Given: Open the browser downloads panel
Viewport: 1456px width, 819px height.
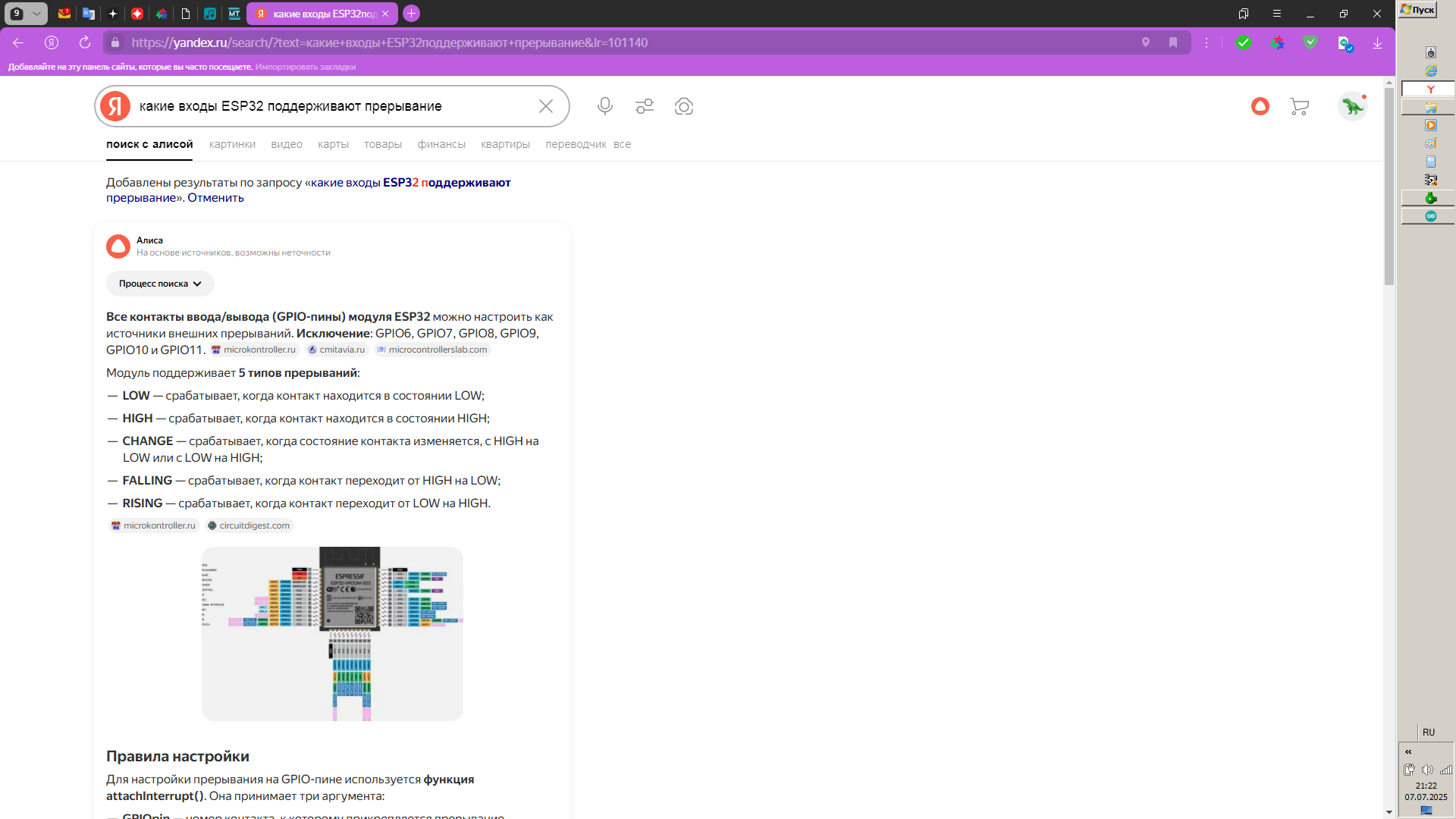Looking at the screenshot, I should coord(1377,42).
